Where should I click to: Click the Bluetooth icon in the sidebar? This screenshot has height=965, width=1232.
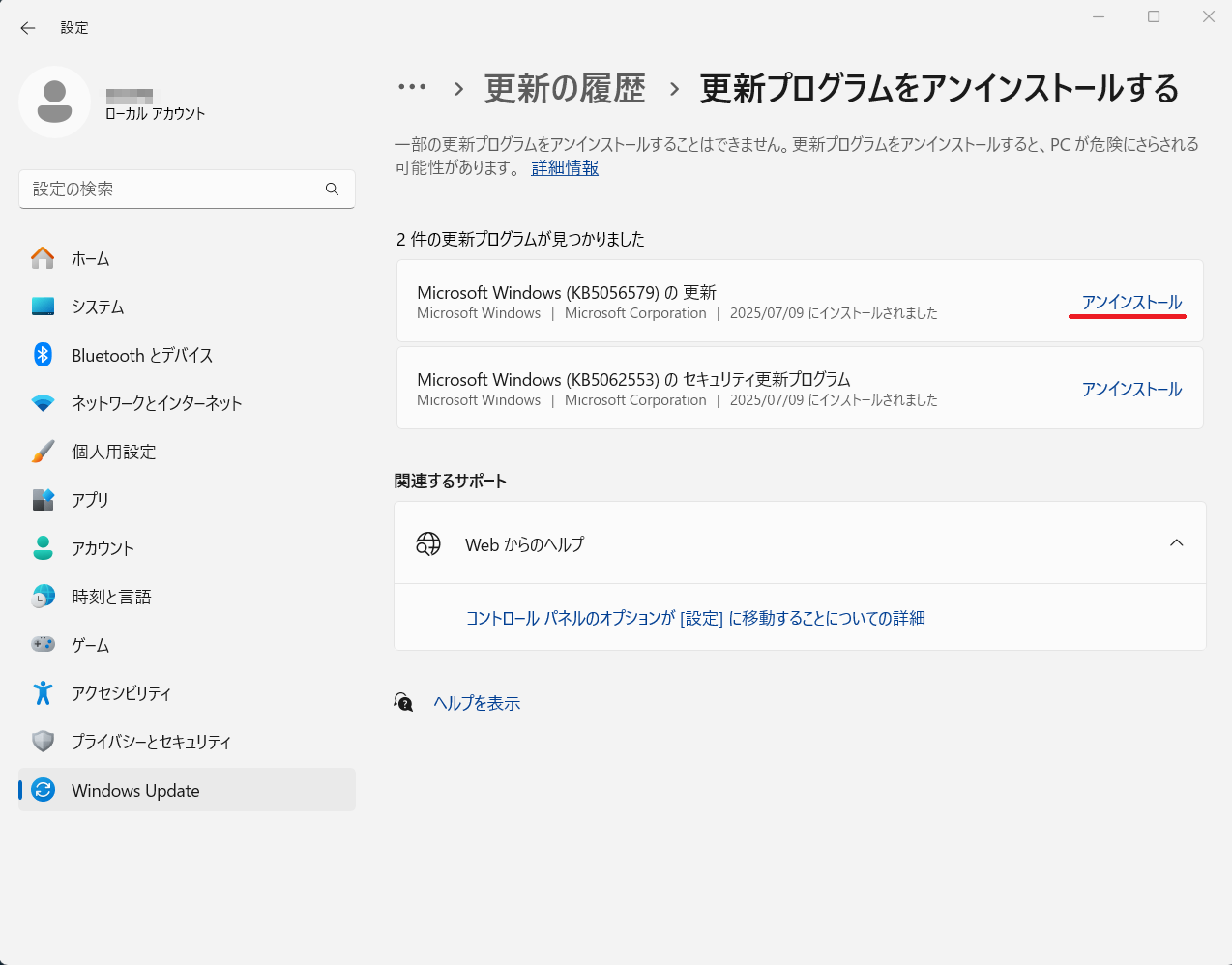coord(43,355)
